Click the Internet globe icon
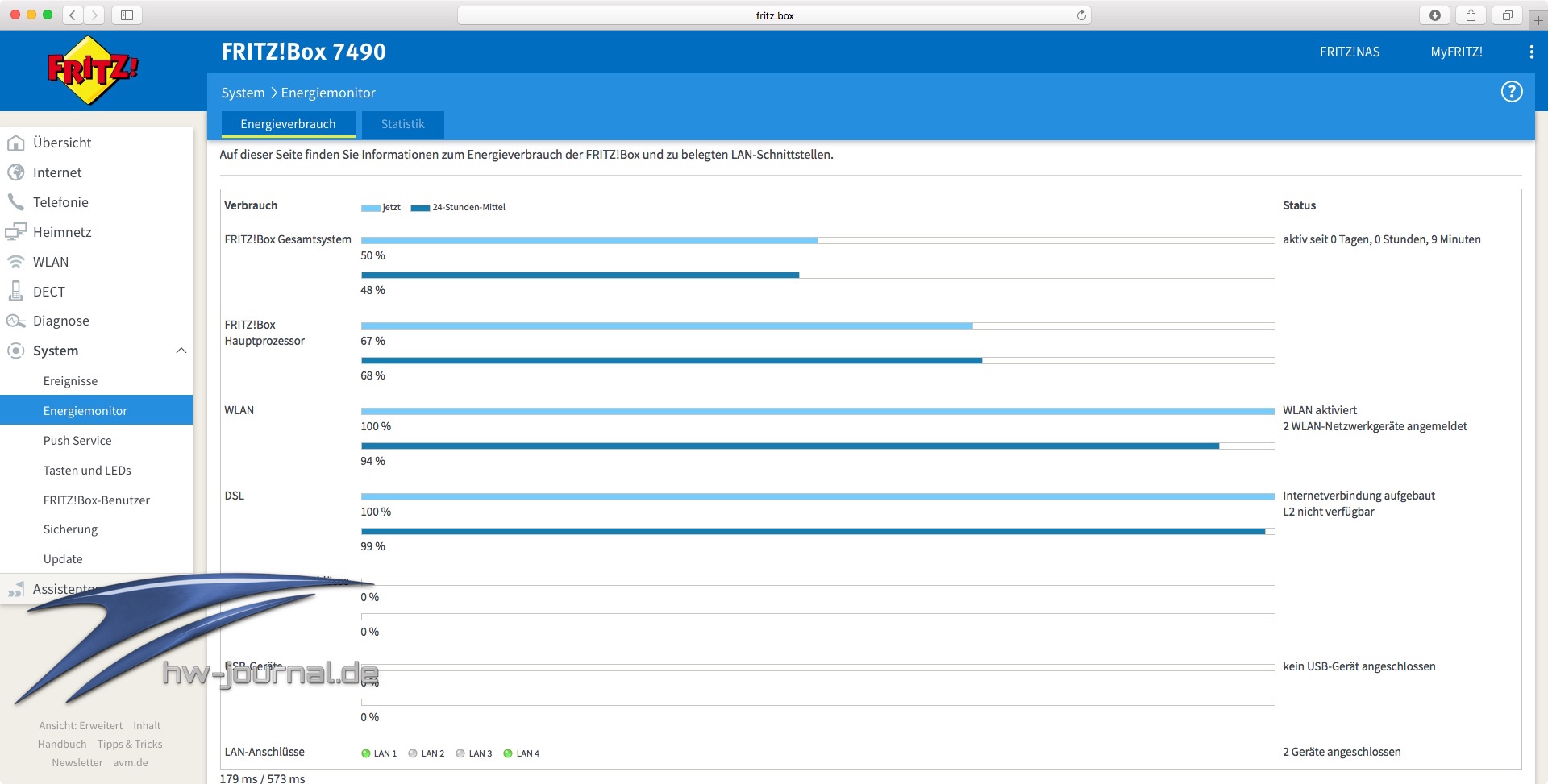Viewport: 1548px width, 784px height. (x=15, y=172)
